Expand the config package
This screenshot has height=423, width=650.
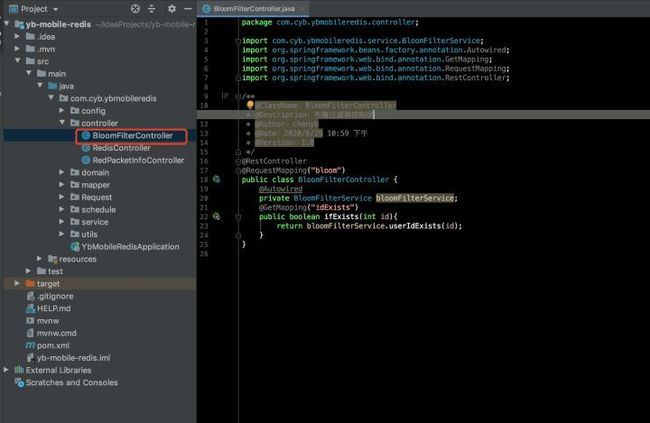coord(62,110)
